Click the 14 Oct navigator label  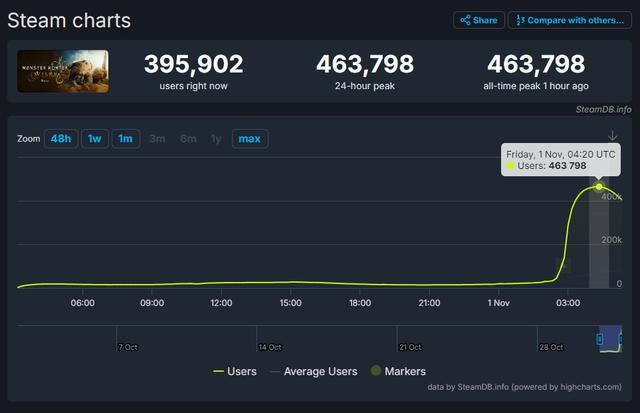point(270,347)
